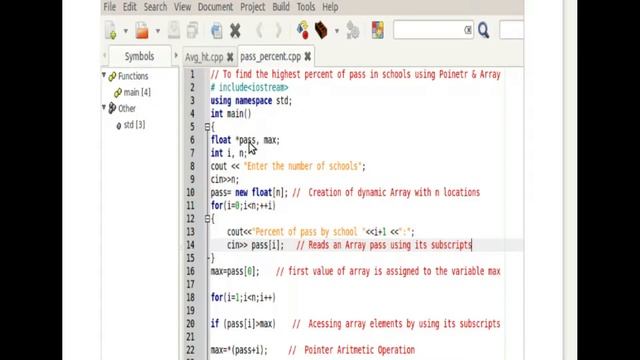Open the Help menu
640x360 pixels.
(x=330, y=7)
